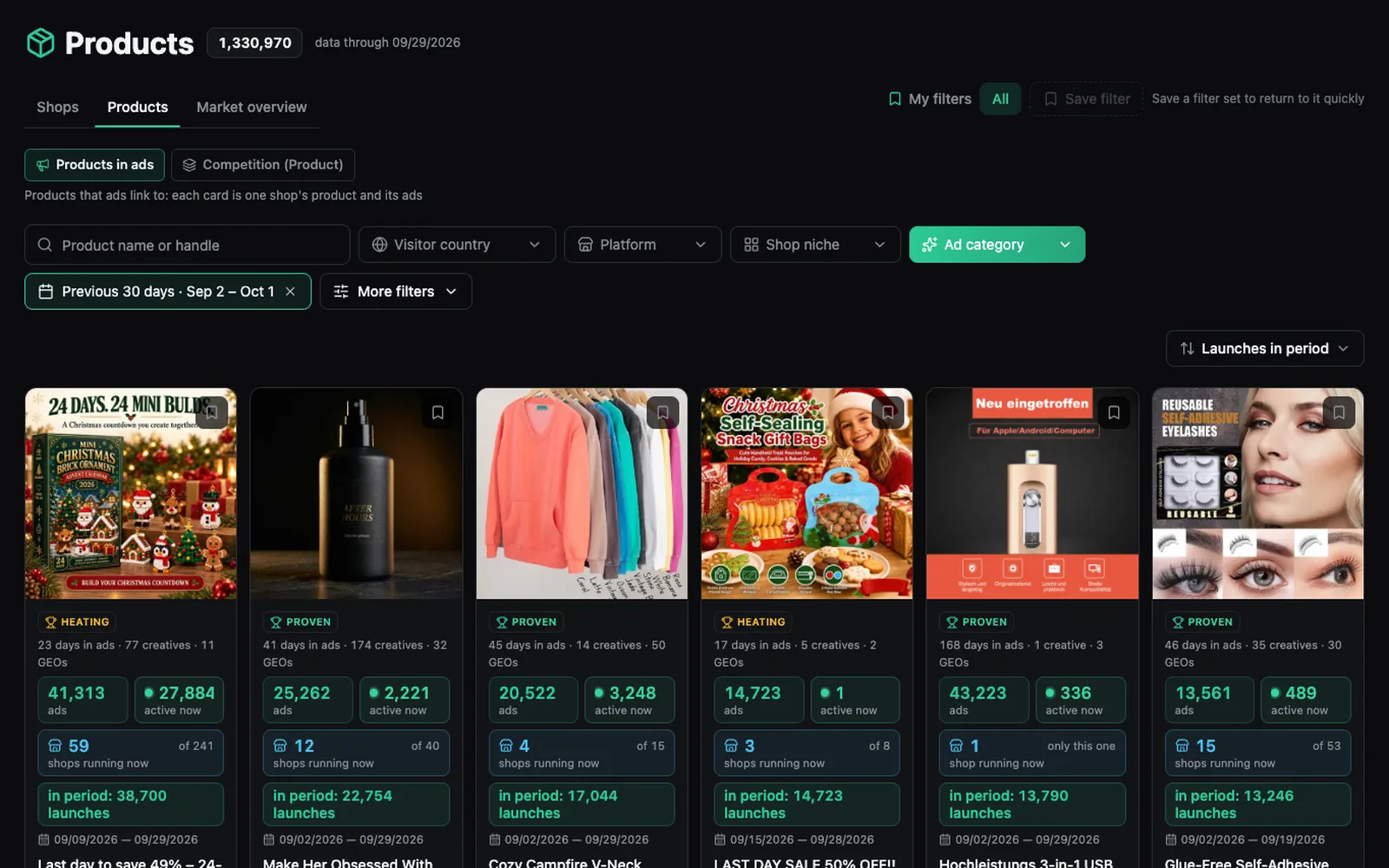The height and width of the screenshot is (868, 1389).
Task: Open the Launches in period sort dropdown
Action: click(x=1265, y=348)
